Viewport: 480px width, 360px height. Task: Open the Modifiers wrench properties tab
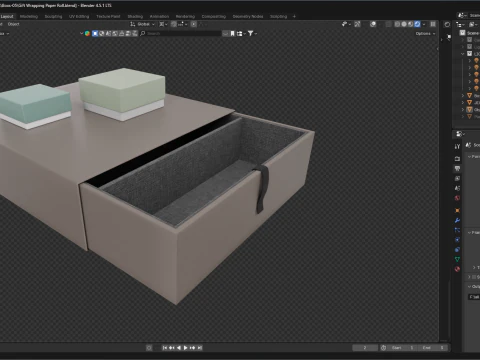[457, 220]
